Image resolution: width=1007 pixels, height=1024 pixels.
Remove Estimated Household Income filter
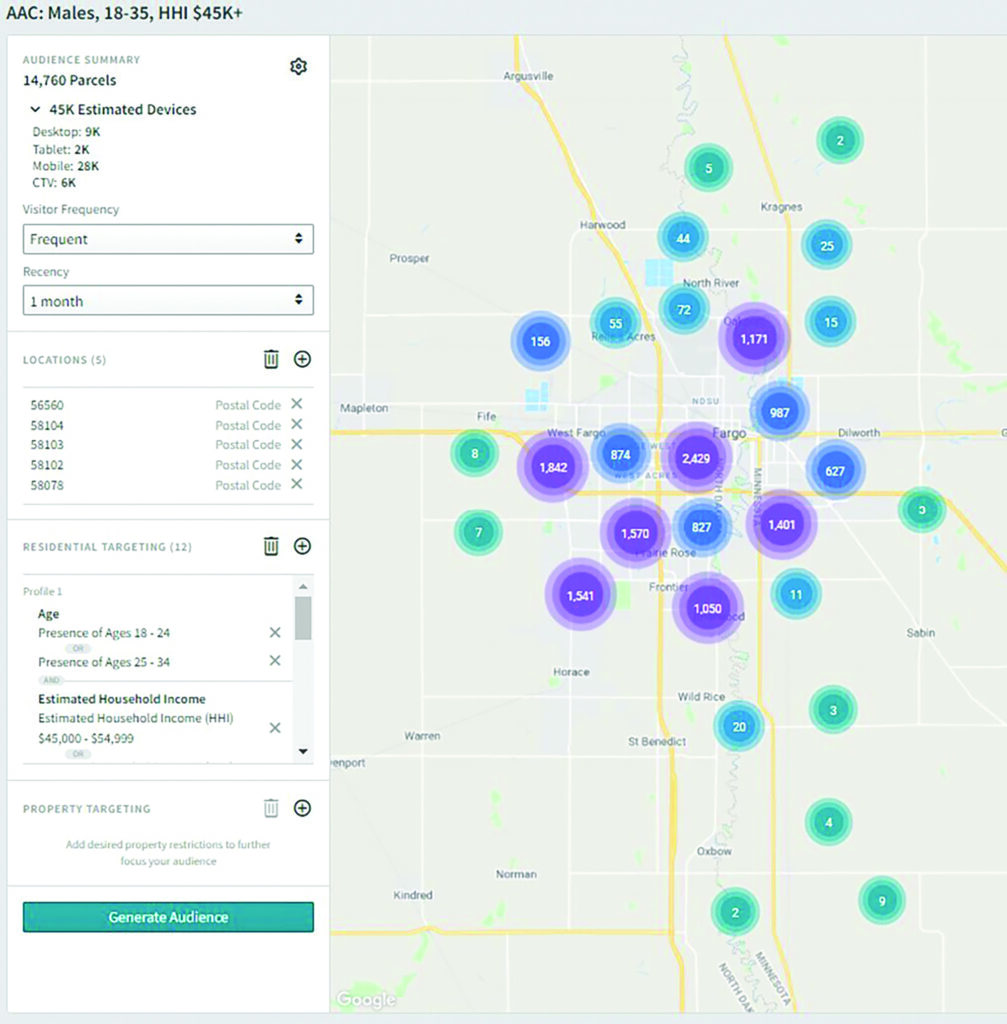[275, 728]
